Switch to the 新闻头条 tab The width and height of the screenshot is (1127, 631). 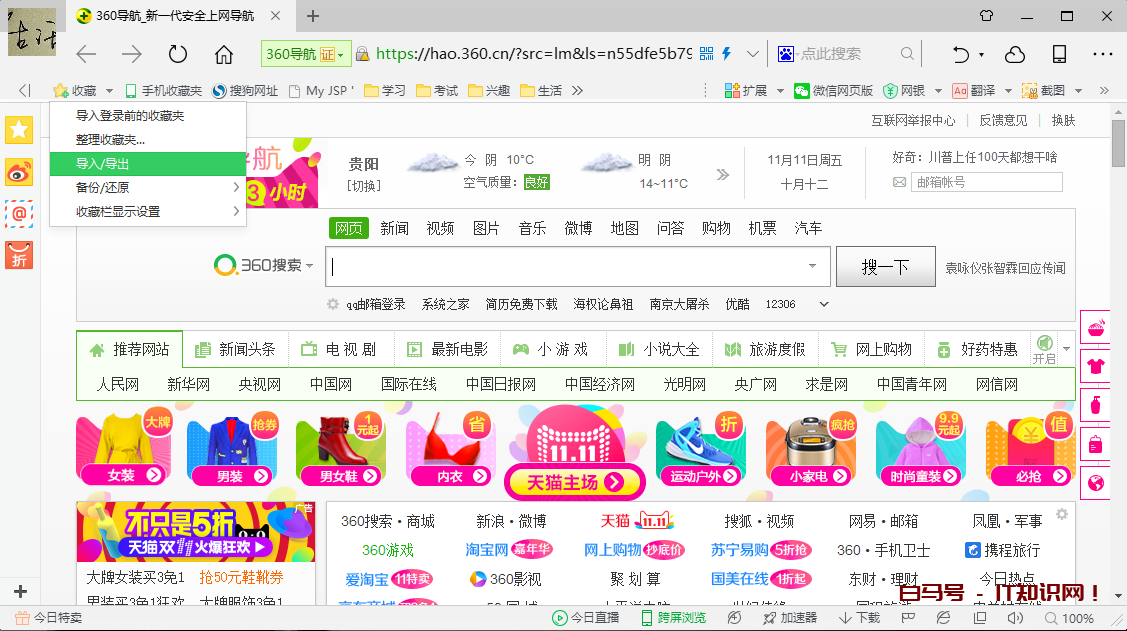pyautogui.click(x=236, y=349)
